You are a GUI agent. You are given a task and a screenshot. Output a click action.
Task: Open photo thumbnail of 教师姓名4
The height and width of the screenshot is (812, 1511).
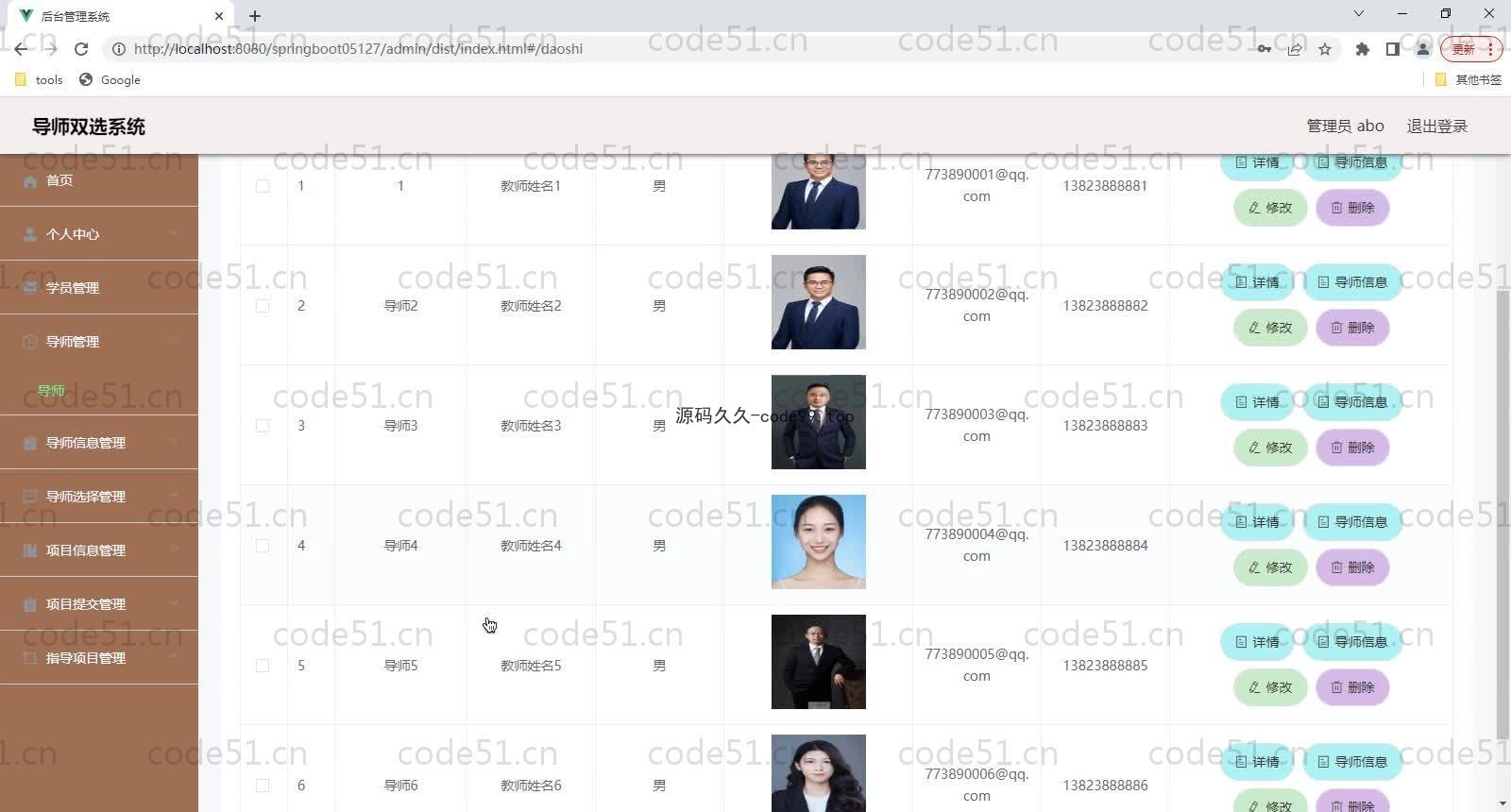click(819, 542)
